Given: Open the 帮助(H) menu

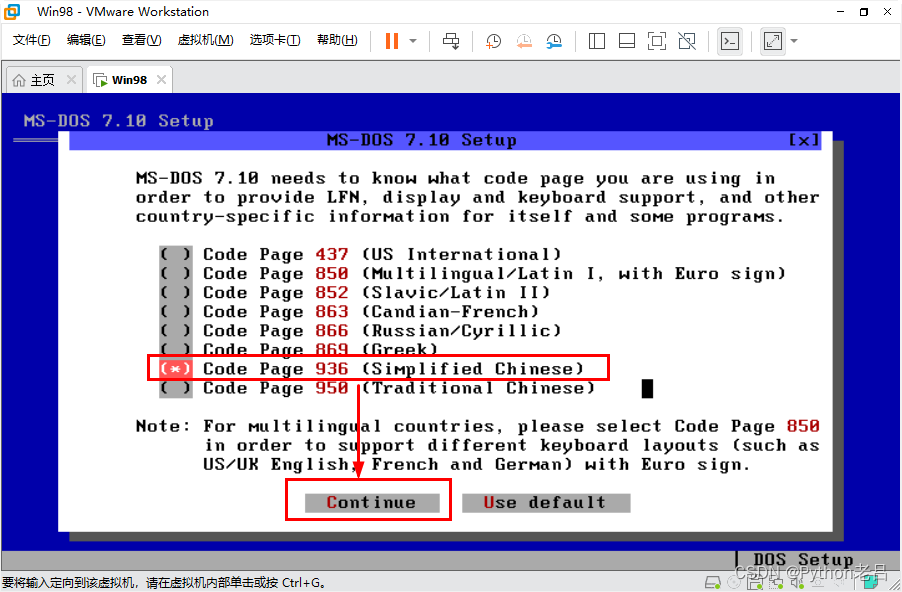Looking at the screenshot, I should pos(337,40).
